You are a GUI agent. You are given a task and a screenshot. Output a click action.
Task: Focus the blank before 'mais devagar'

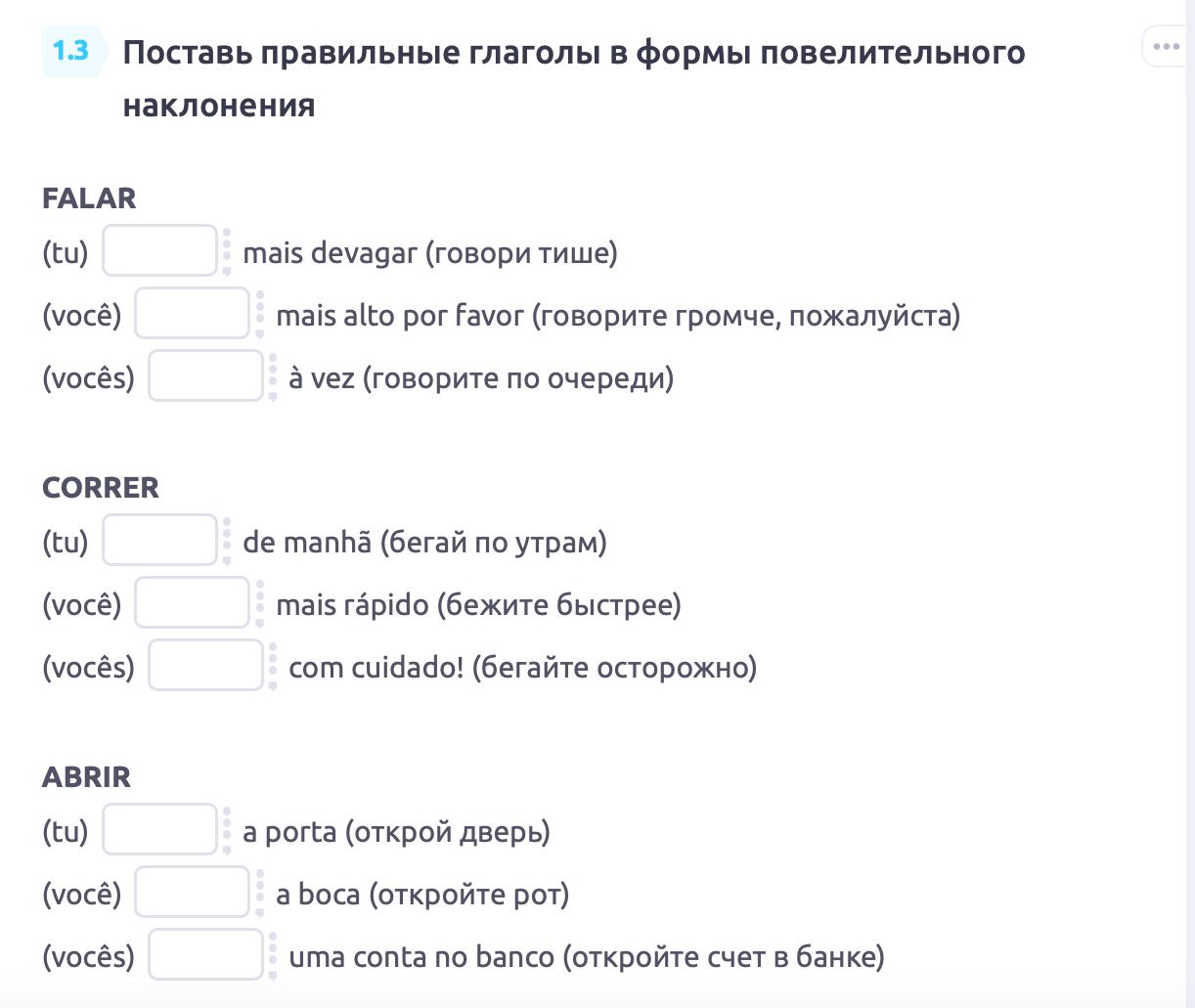tap(159, 251)
